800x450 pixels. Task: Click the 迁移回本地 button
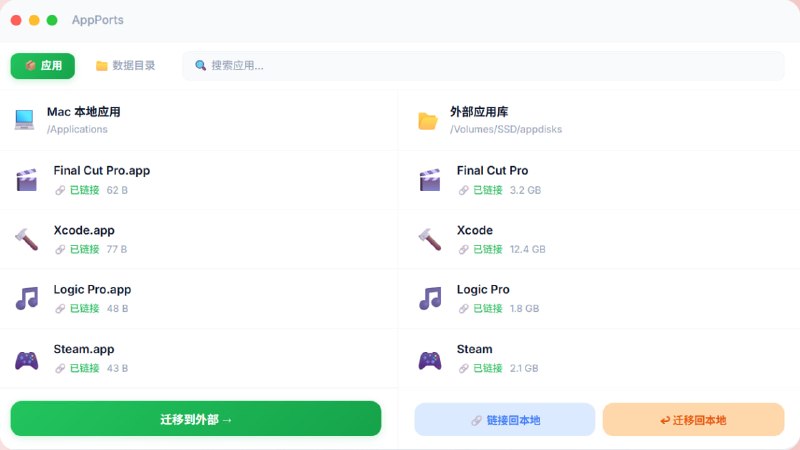coord(693,420)
